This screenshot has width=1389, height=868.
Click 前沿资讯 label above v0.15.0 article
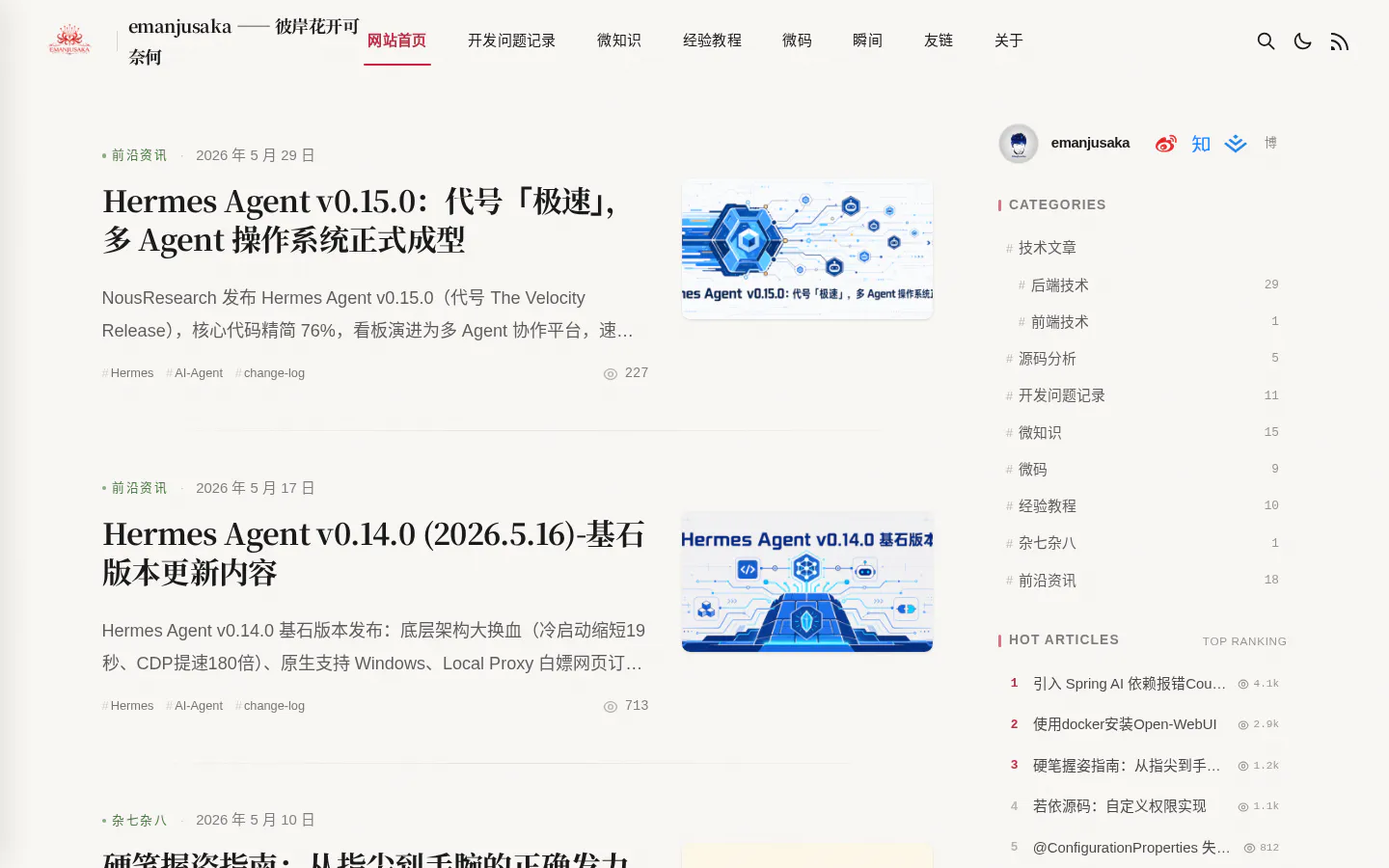click(139, 155)
